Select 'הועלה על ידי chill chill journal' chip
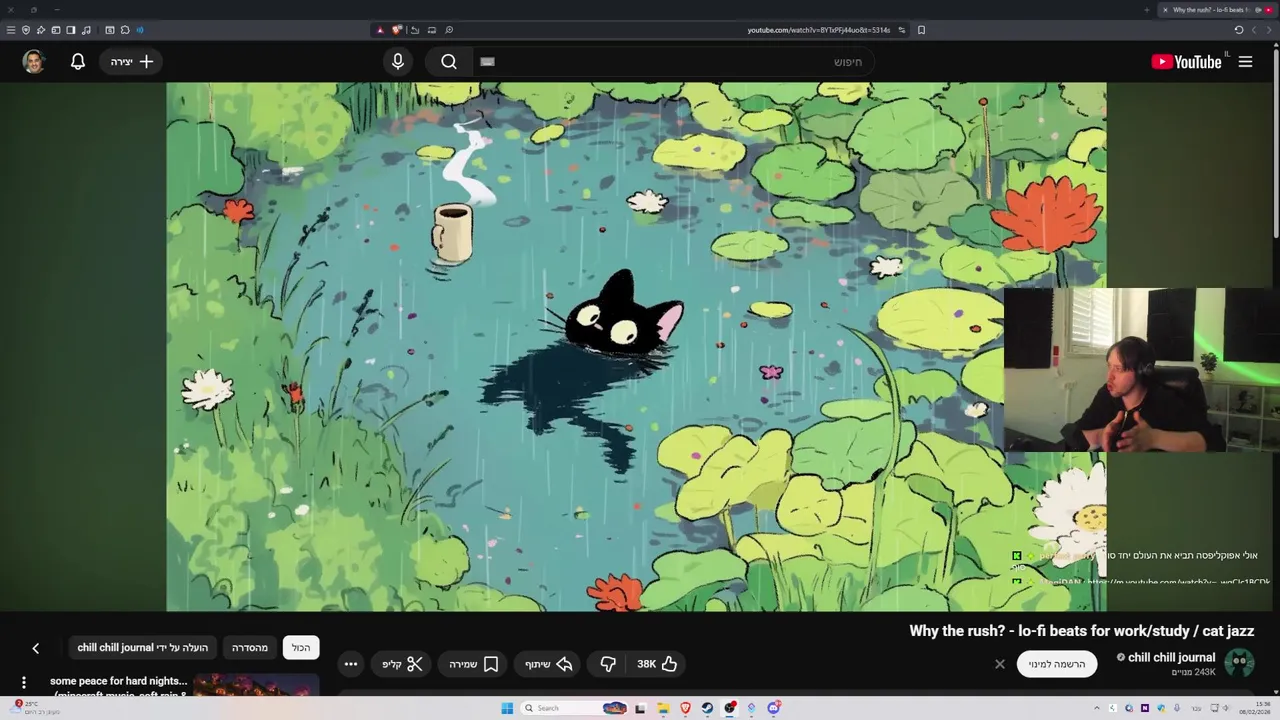 point(143,648)
